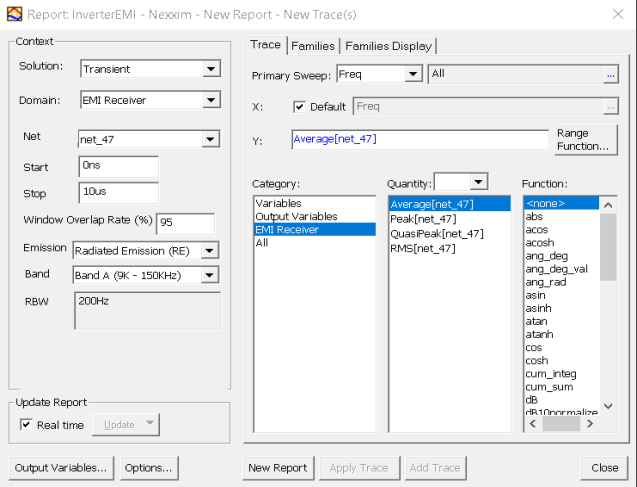Open the Range Function dialog
The height and width of the screenshot is (487, 637).
[x=586, y=140]
